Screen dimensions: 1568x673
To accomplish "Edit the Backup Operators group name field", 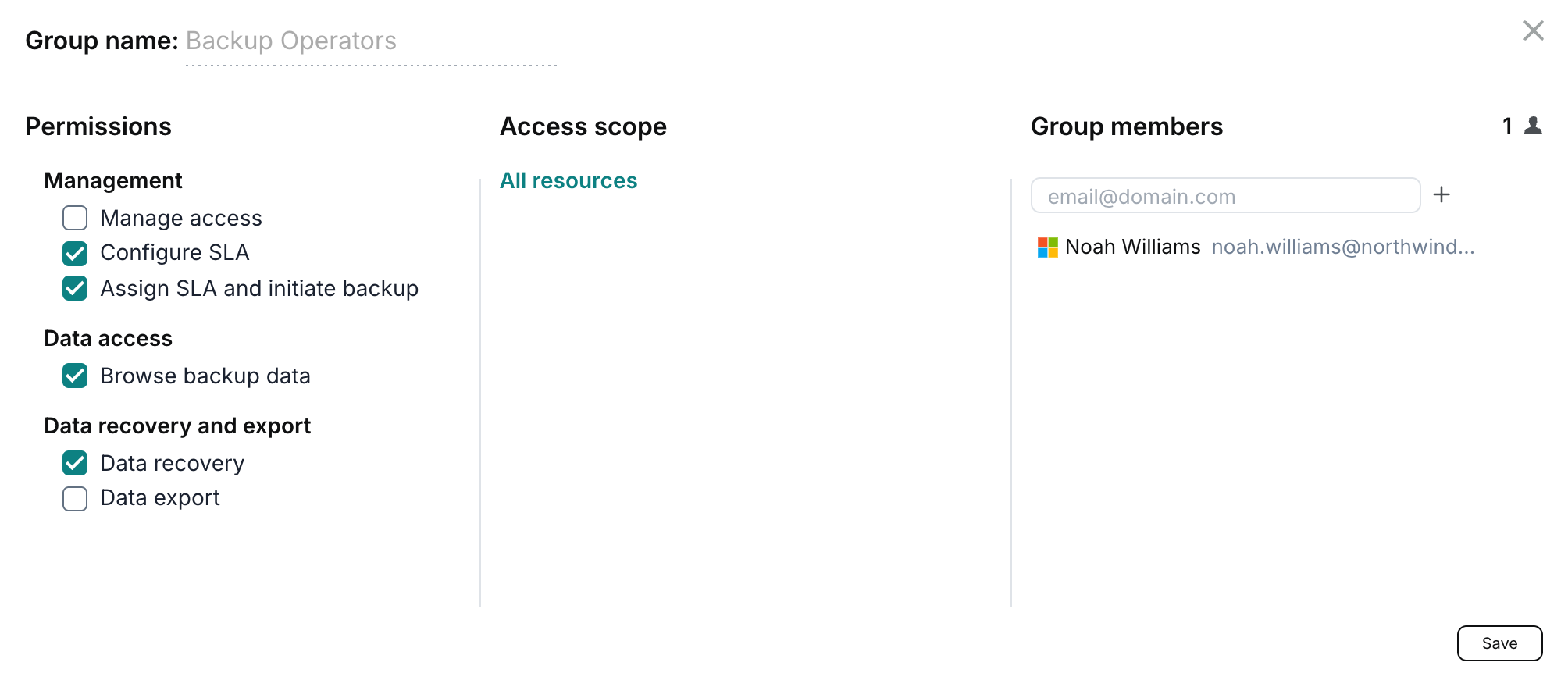I will pos(371,41).
